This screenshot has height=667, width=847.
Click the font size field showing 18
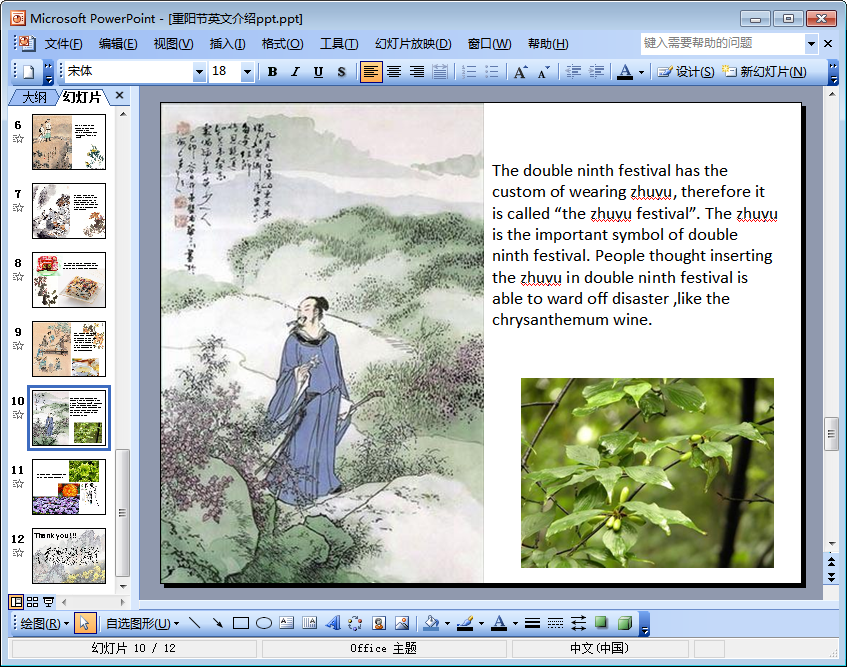coord(225,71)
